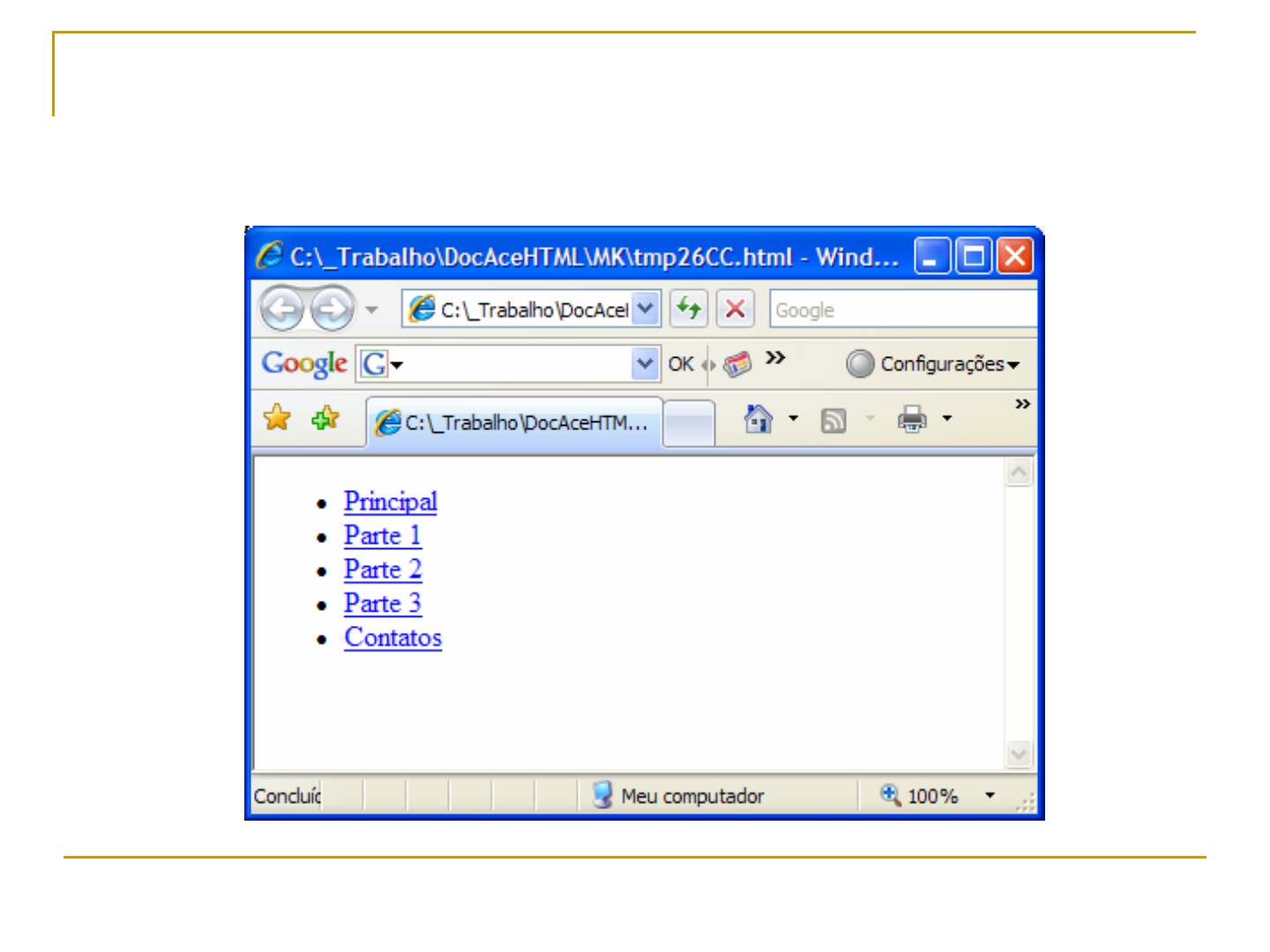Open the Favorites Center star icon

tap(277, 418)
